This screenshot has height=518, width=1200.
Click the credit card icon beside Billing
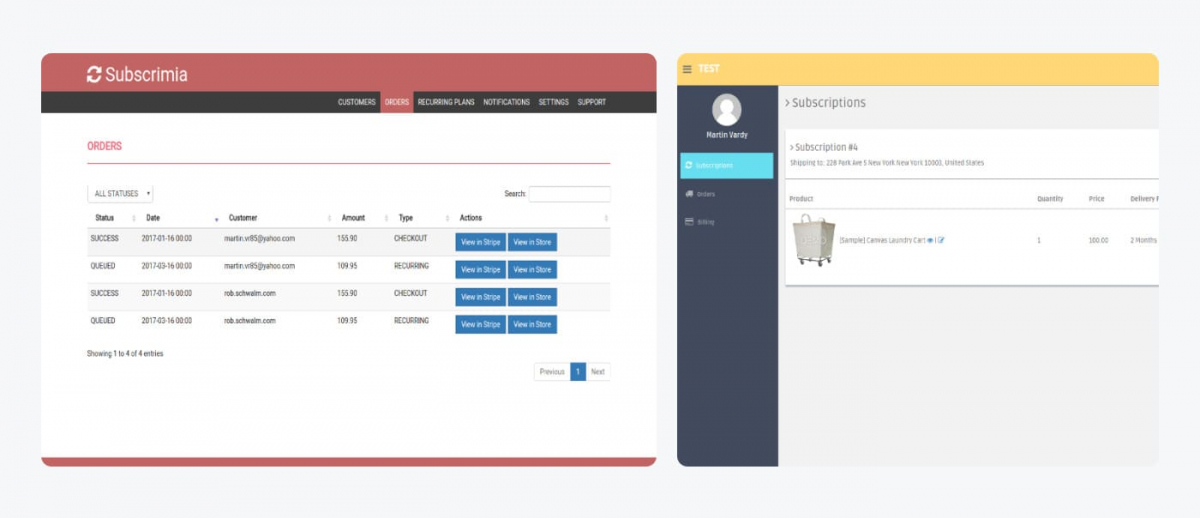click(x=688, y=221)
